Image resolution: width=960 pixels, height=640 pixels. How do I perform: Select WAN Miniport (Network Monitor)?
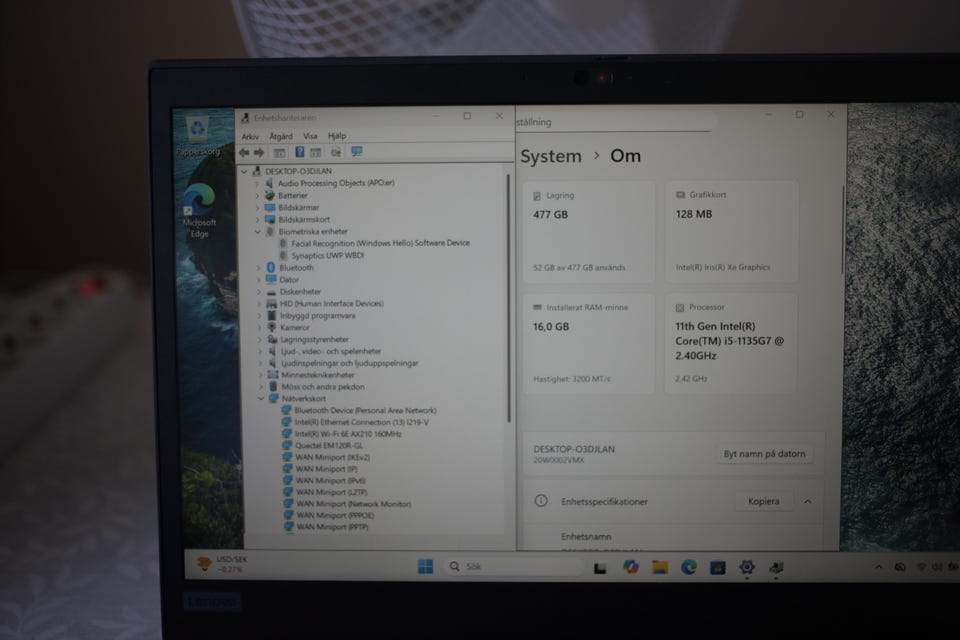(x=353, y=504)
